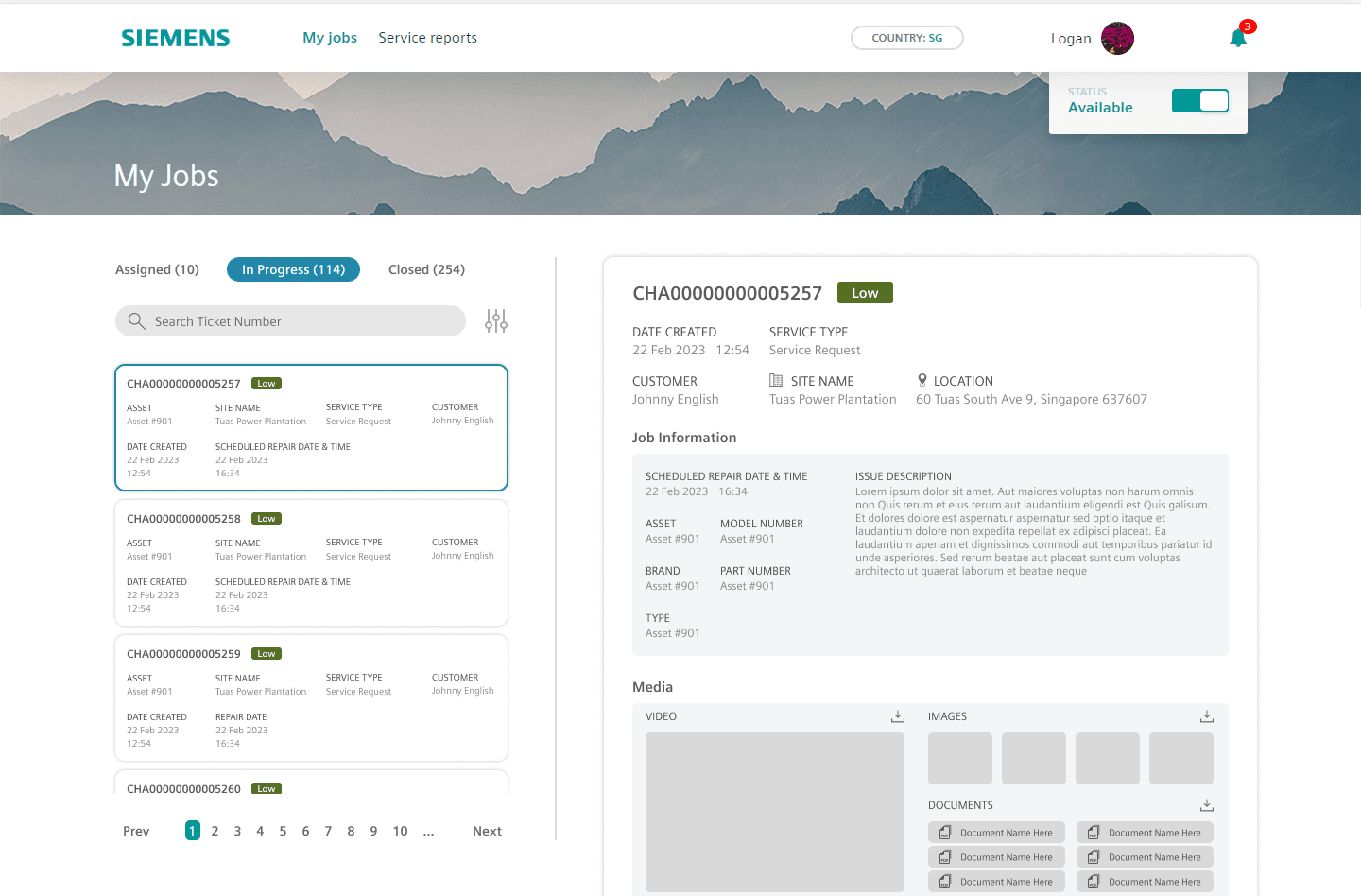
Task: Download all images
Action: click(1207, 716)
